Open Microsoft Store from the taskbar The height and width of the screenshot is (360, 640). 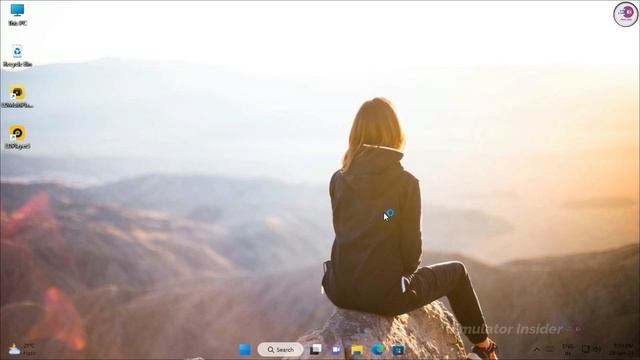(398, 349)
